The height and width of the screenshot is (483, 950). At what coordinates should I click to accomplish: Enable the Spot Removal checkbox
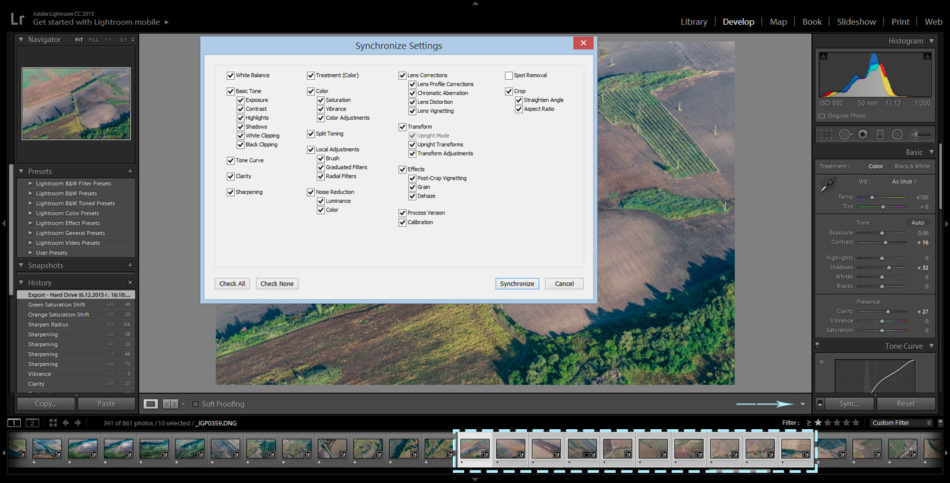click(509, 75)
